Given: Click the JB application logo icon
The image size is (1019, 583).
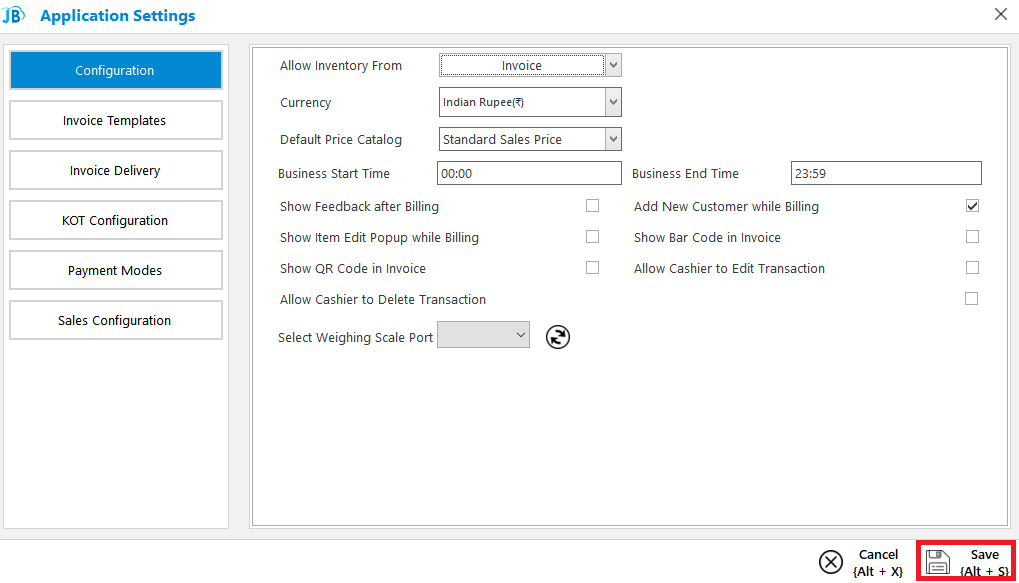Looking at the screenshot, I should (x=13, y=14).
